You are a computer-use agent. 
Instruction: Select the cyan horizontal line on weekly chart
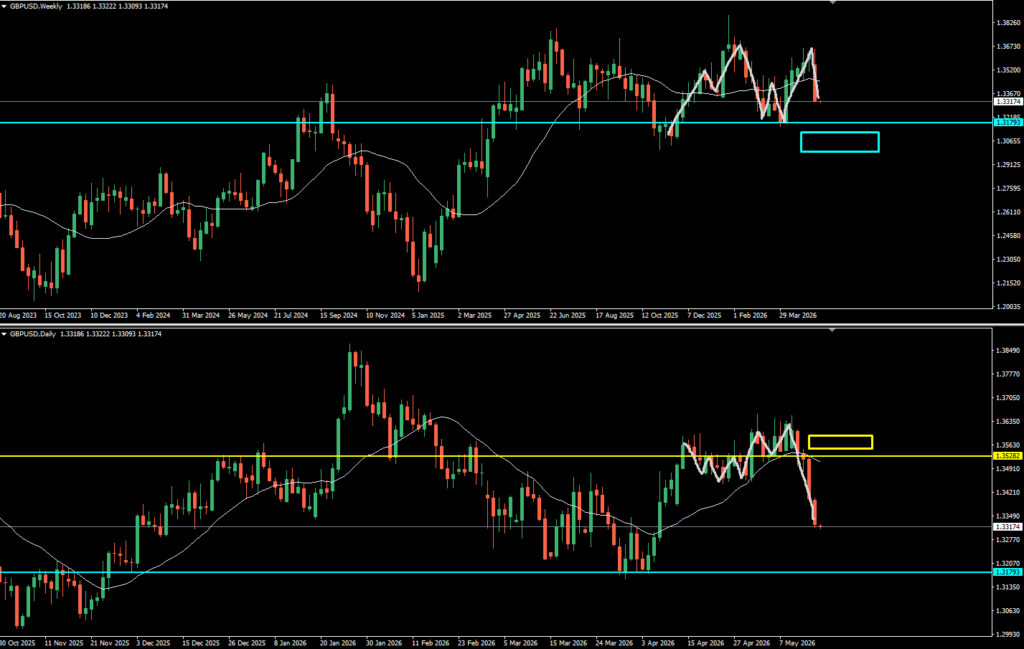point(496,122)
